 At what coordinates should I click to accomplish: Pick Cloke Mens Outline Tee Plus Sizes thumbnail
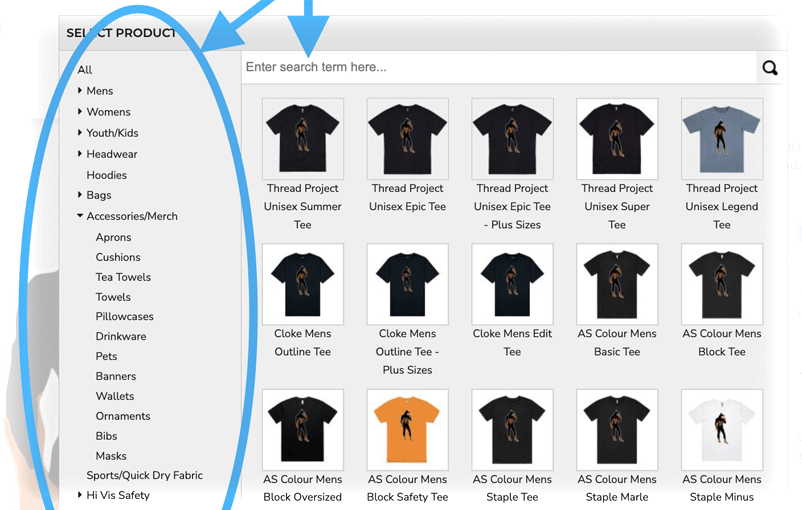pyautogui.click(x=408, y=284)
